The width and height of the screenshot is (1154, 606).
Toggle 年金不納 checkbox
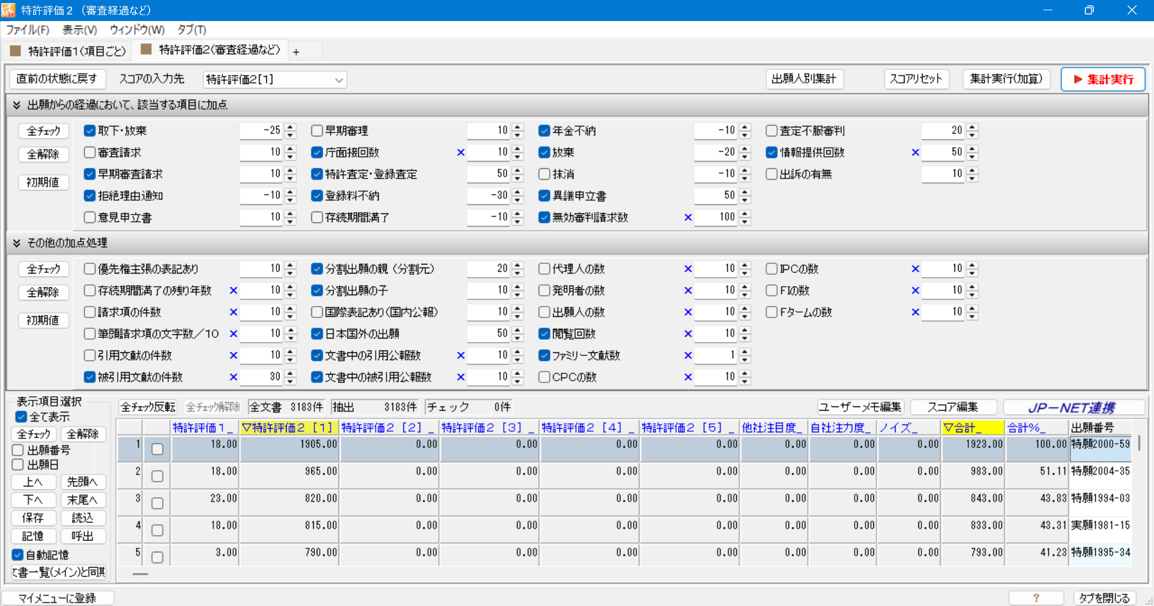545,131
